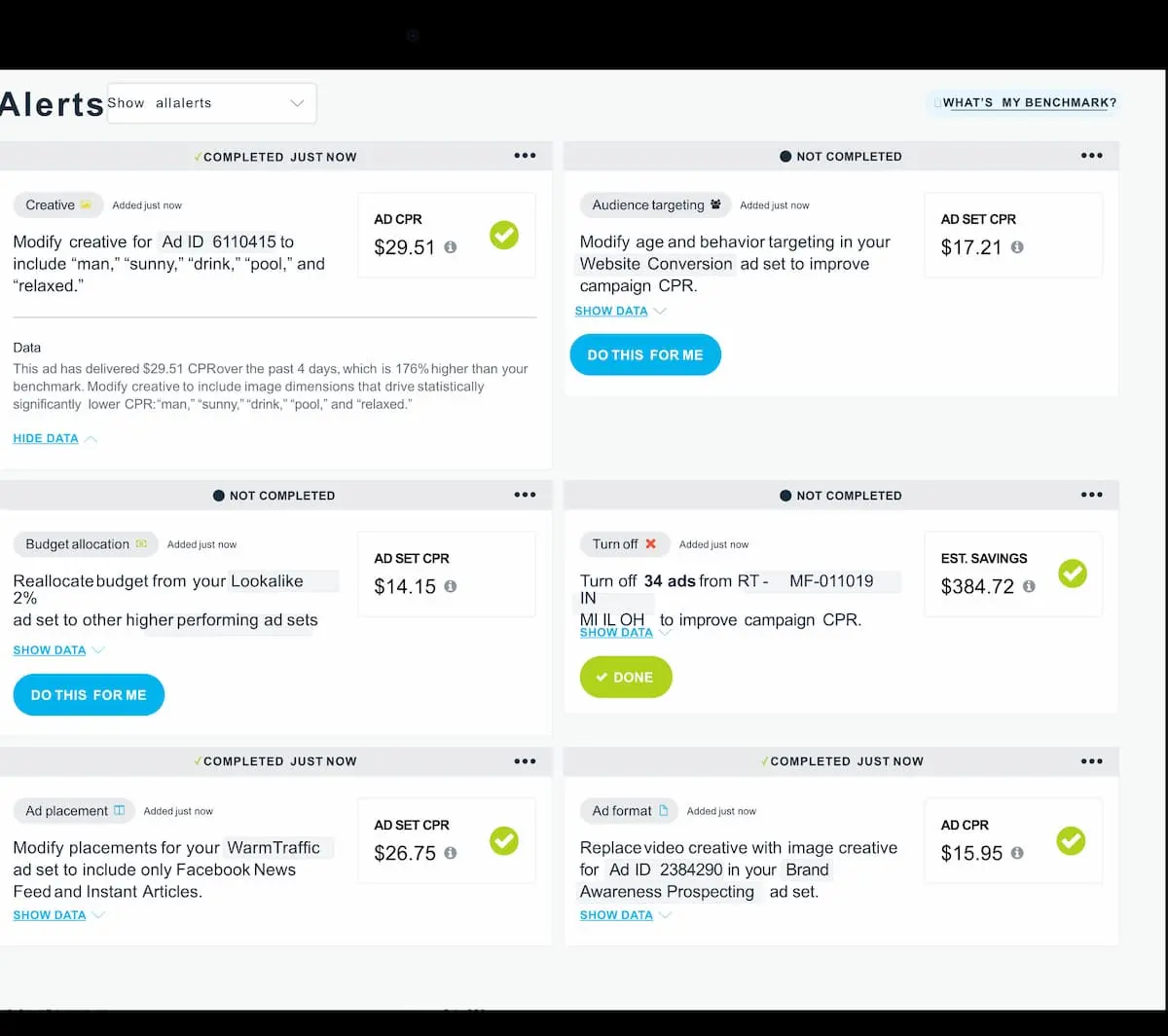Collapse the Creative alert with HIDE DATA

(x=55, y=438)
